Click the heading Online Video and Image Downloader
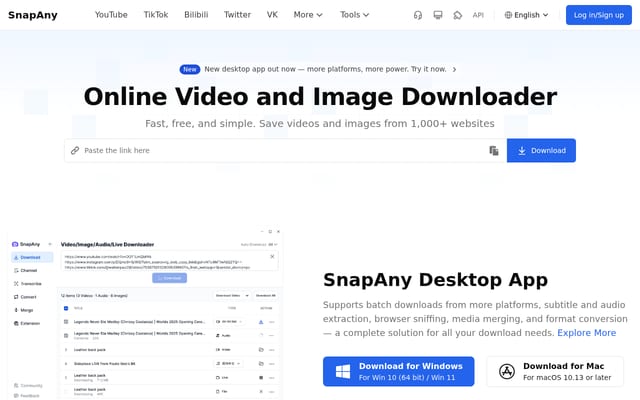This screenshot has height=400, width=640. coord(320,97)
